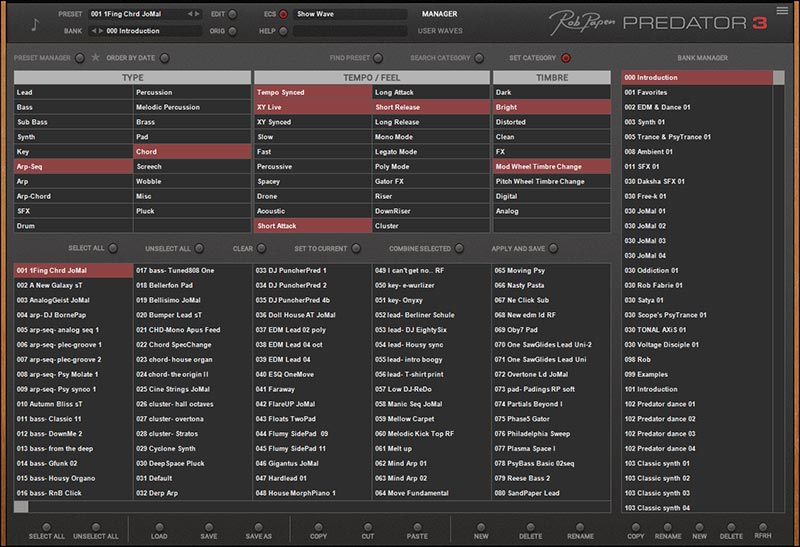This screenshot has height=547, width=800.
Task: Click bank list vertical scrollbar thumb
Action: tap(779, 78)
